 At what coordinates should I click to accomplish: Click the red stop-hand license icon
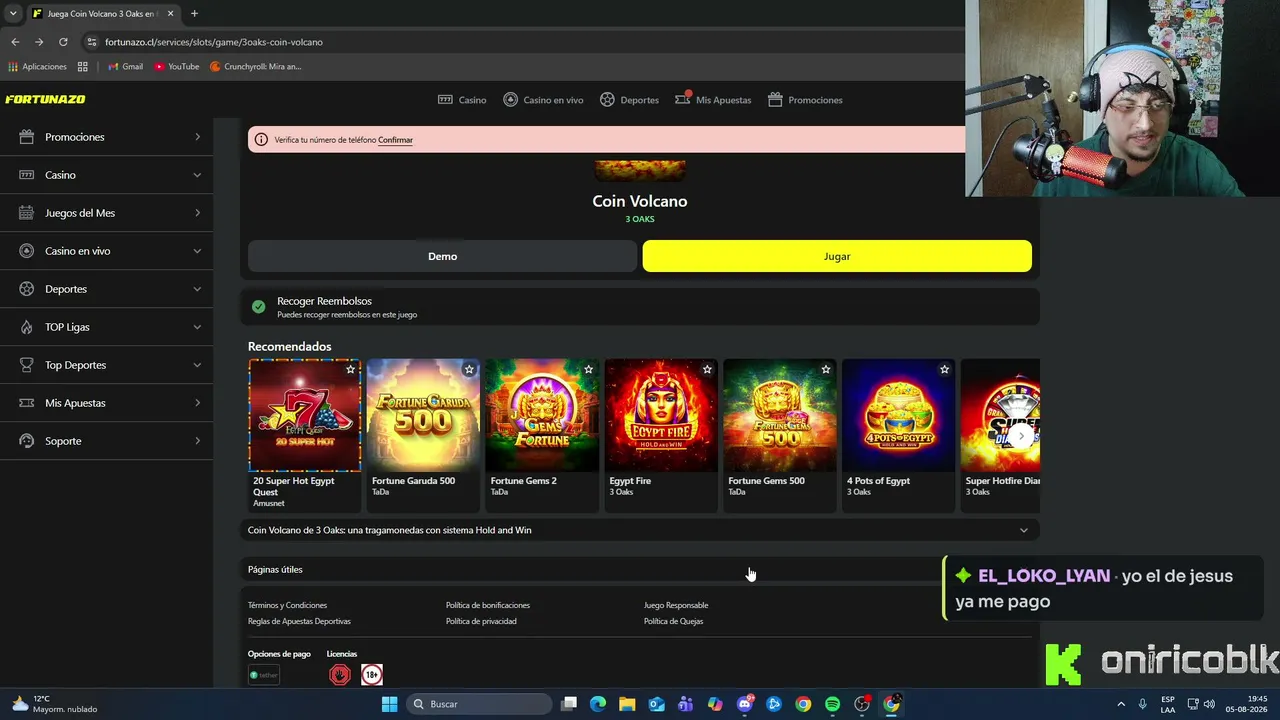tap(340, 675)
